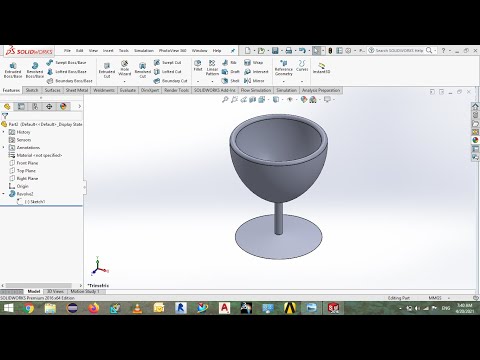Open the Reference Geometry tool
The height and width of the screenshot is (360, 480).
(x=284, y=68)
